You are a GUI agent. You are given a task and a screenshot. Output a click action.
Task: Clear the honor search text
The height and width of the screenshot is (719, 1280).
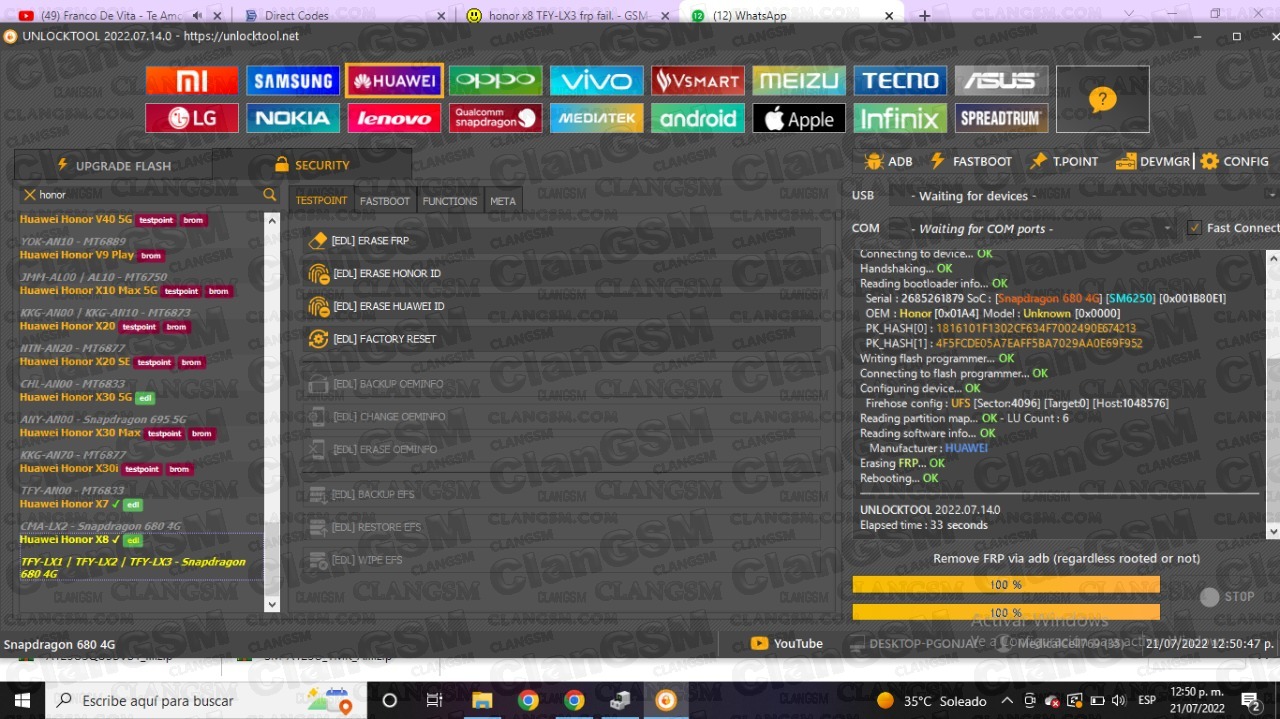click(x=29, y=195)
